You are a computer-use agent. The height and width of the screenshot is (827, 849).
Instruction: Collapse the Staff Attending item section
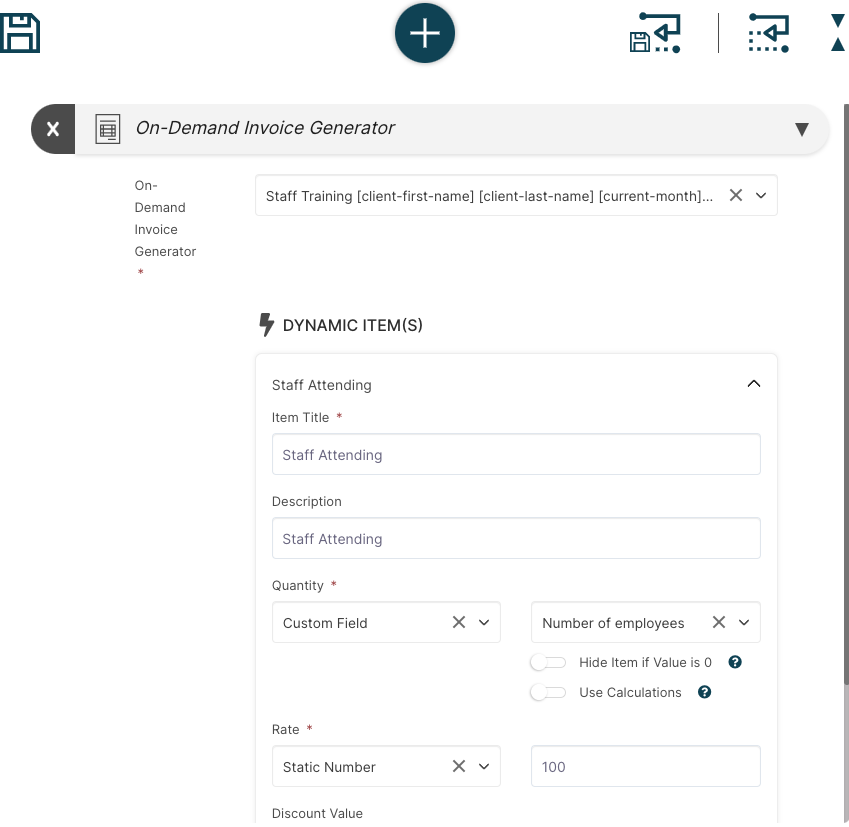[x=754, y=384]
